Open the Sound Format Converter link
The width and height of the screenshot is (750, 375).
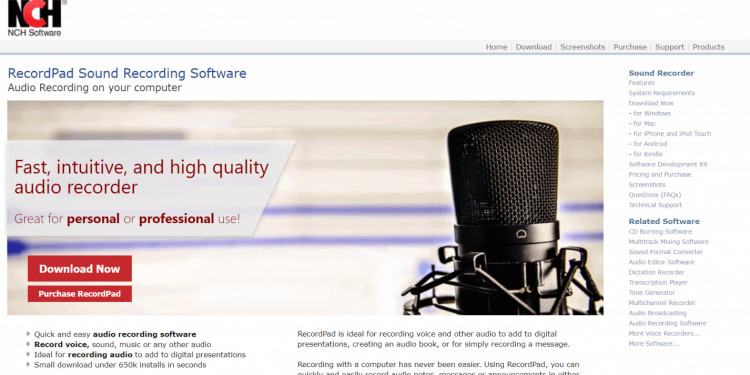tap(665, 252)
